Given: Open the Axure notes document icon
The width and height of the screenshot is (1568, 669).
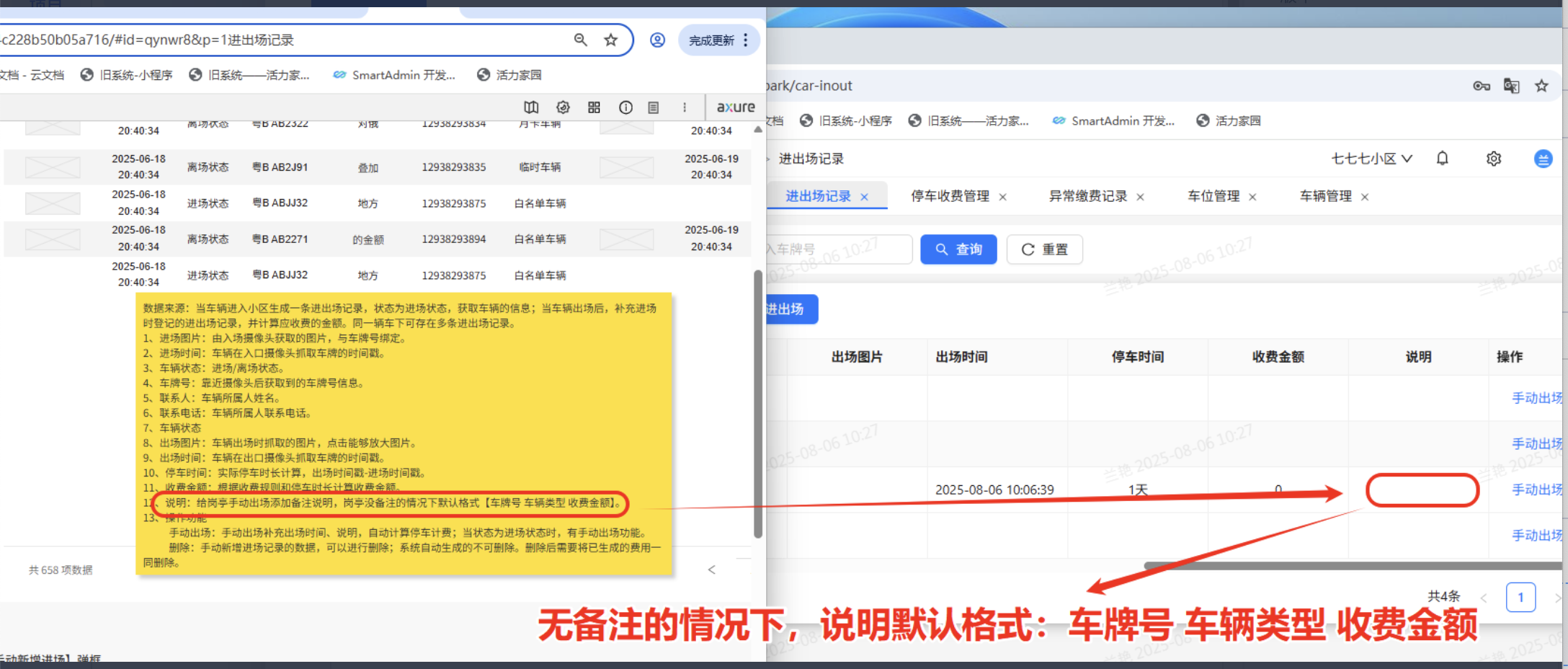Looking at the screenshot, I should tap(654, 107).
